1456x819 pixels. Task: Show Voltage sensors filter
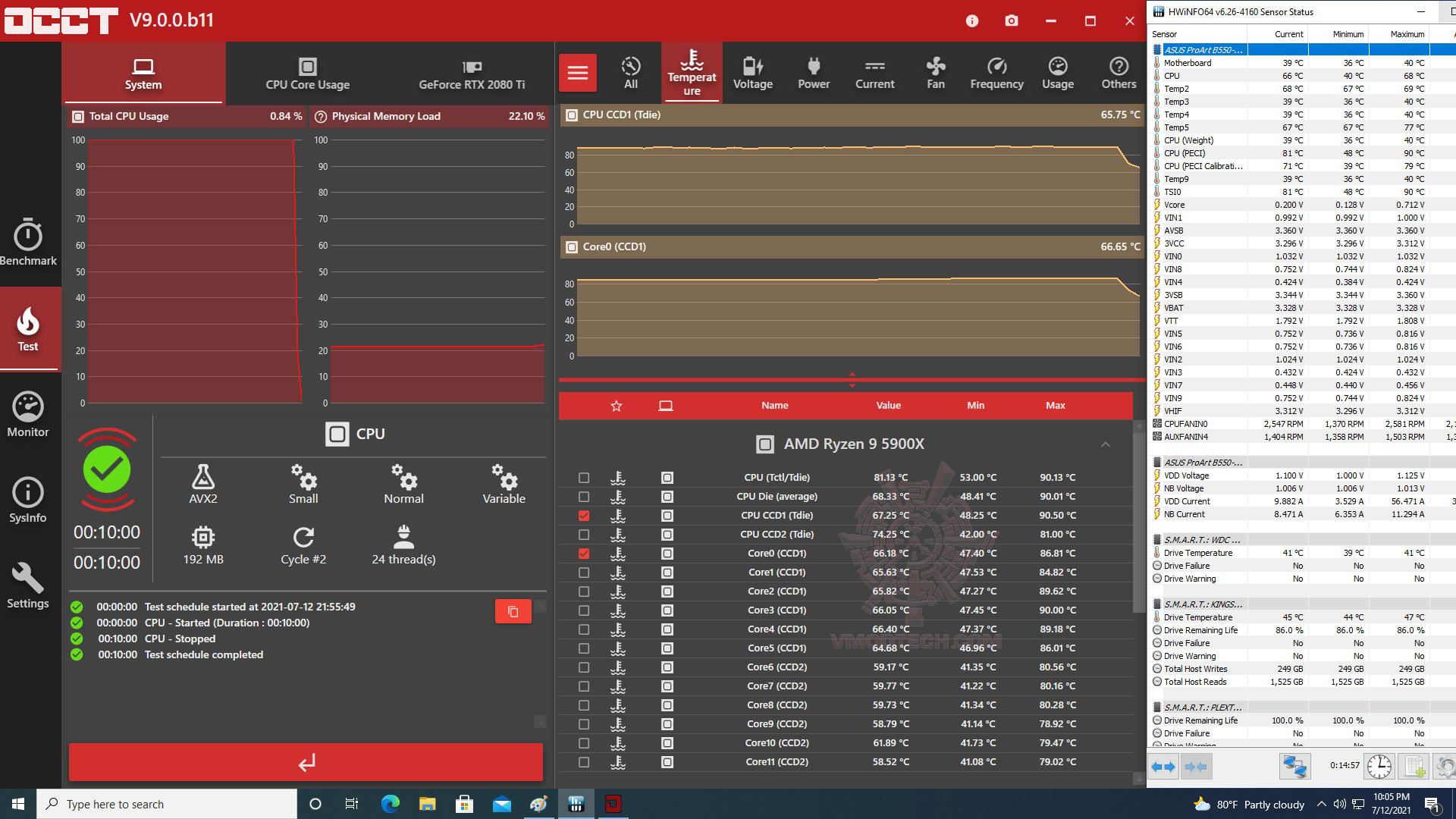coord(752,74)
